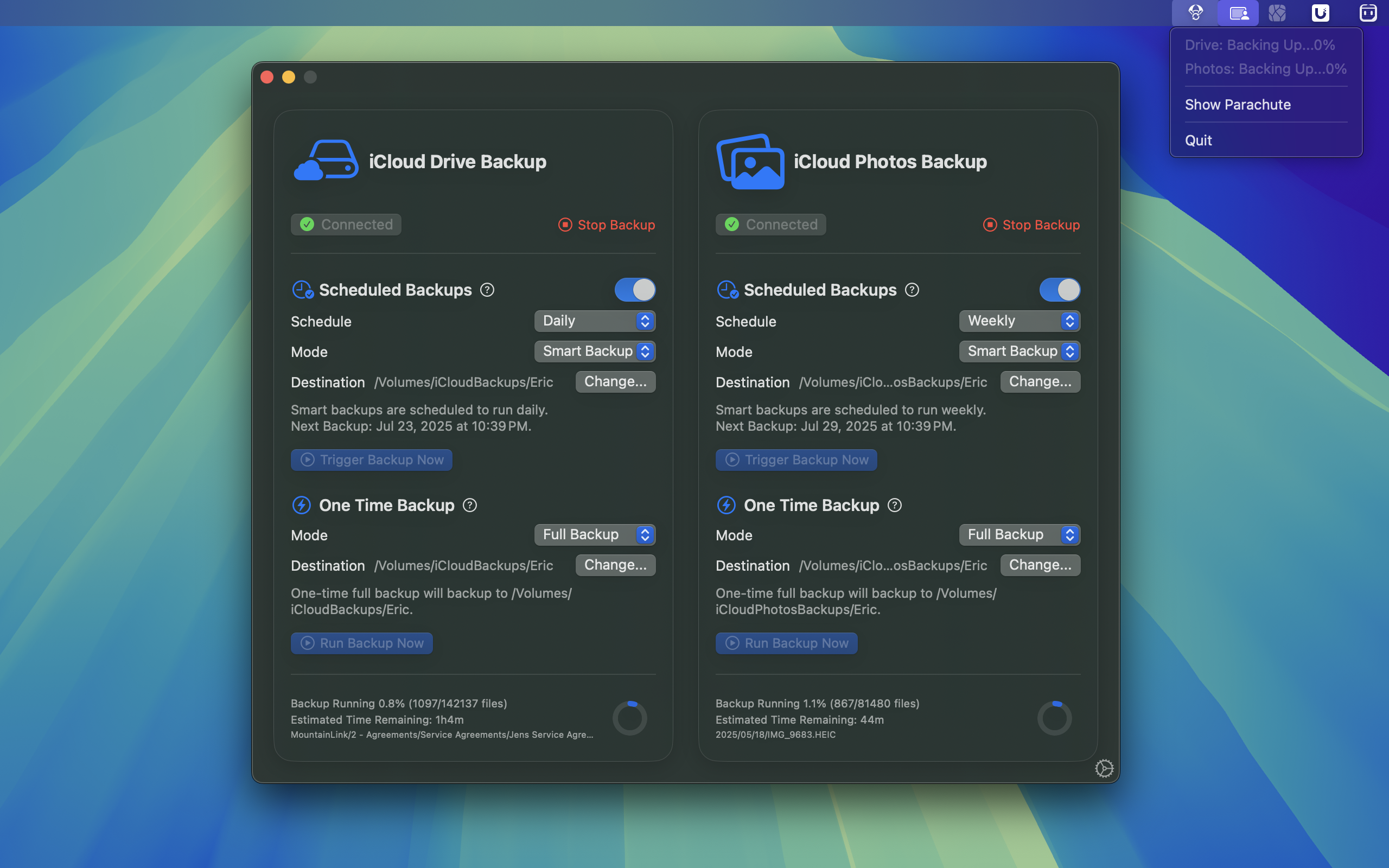The height and width of the screenshot is (868, 1389).
Task: Open help for Drive One Time Backup
Action: point(470,505)
